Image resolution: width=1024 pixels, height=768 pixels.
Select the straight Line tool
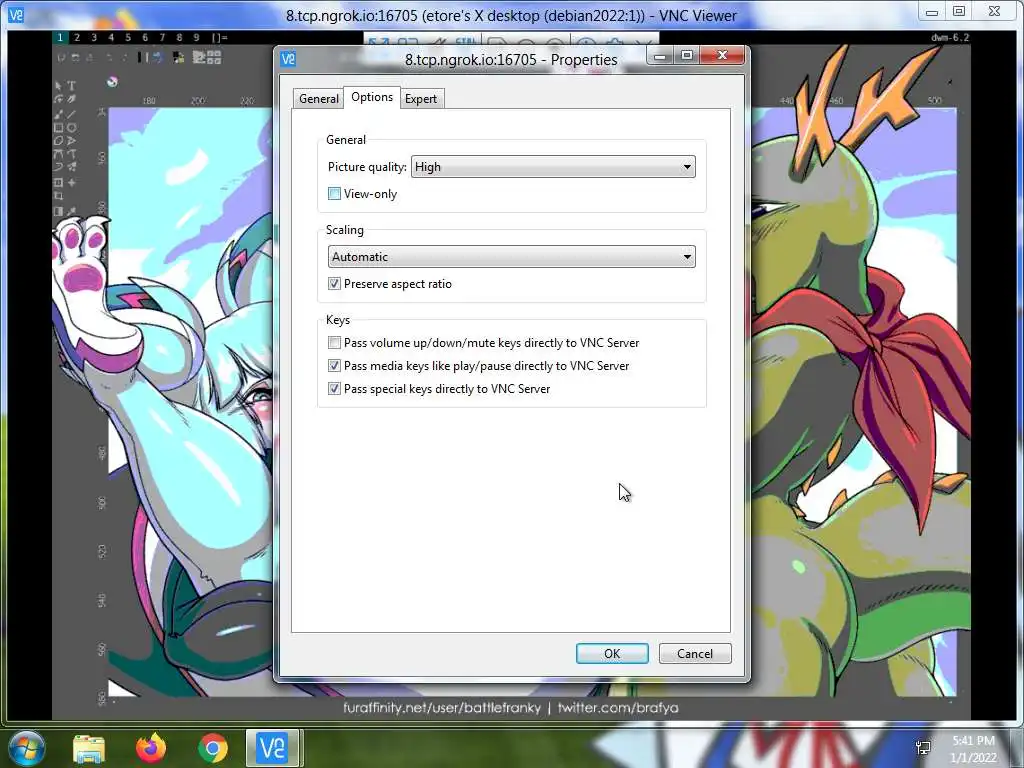click(72, 114)
